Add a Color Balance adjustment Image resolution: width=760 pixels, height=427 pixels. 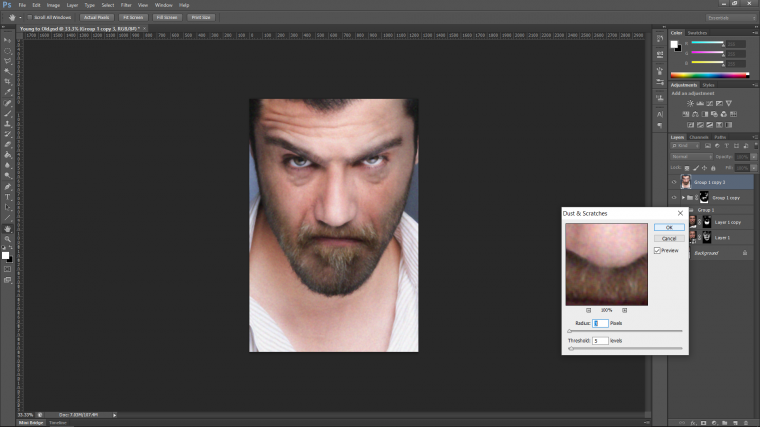point(695,114)
